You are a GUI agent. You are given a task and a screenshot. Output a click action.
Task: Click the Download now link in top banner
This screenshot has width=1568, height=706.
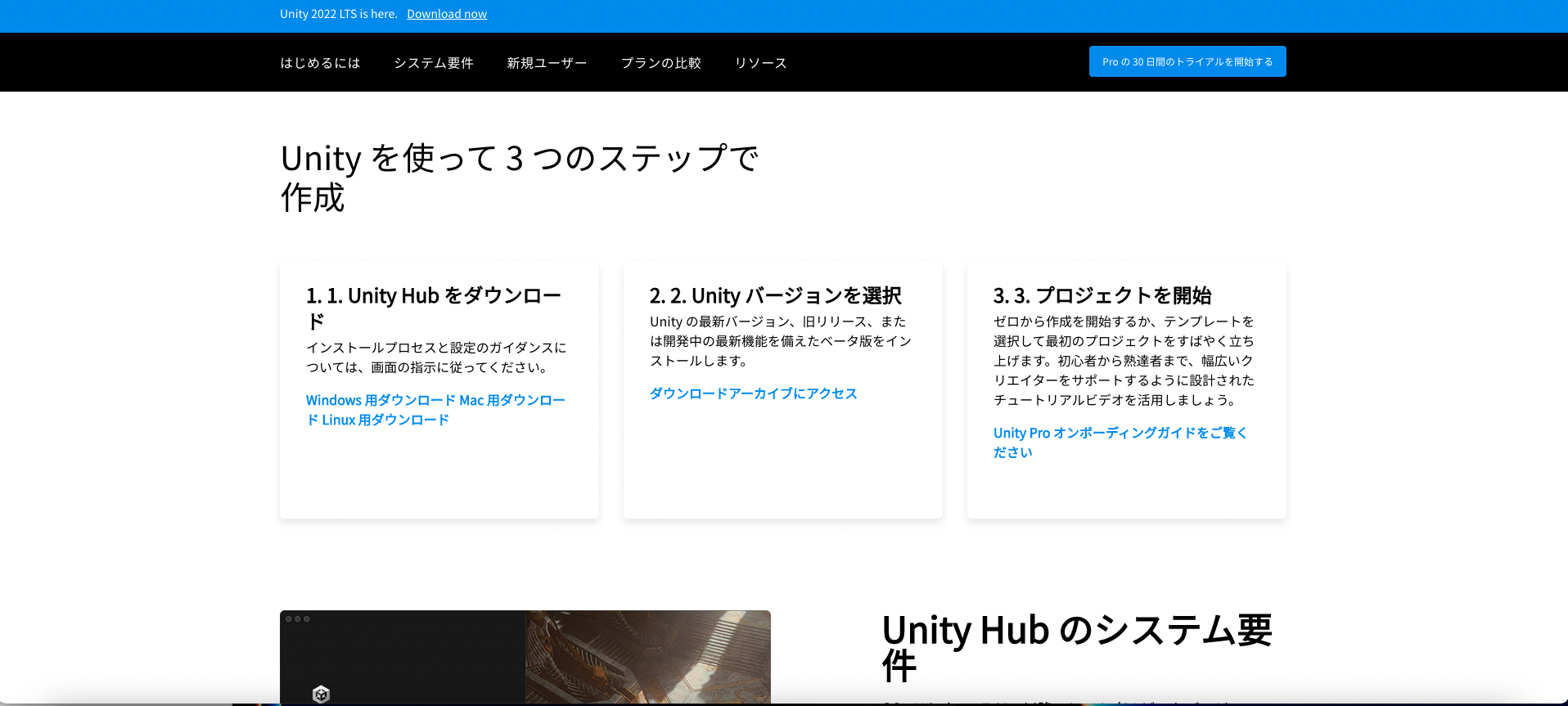(447, 14)
